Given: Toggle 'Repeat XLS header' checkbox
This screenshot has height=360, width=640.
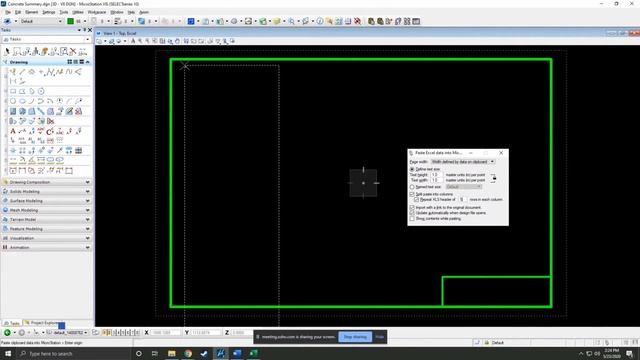Looking at the screenshot, I should click(x=416, y=200).
